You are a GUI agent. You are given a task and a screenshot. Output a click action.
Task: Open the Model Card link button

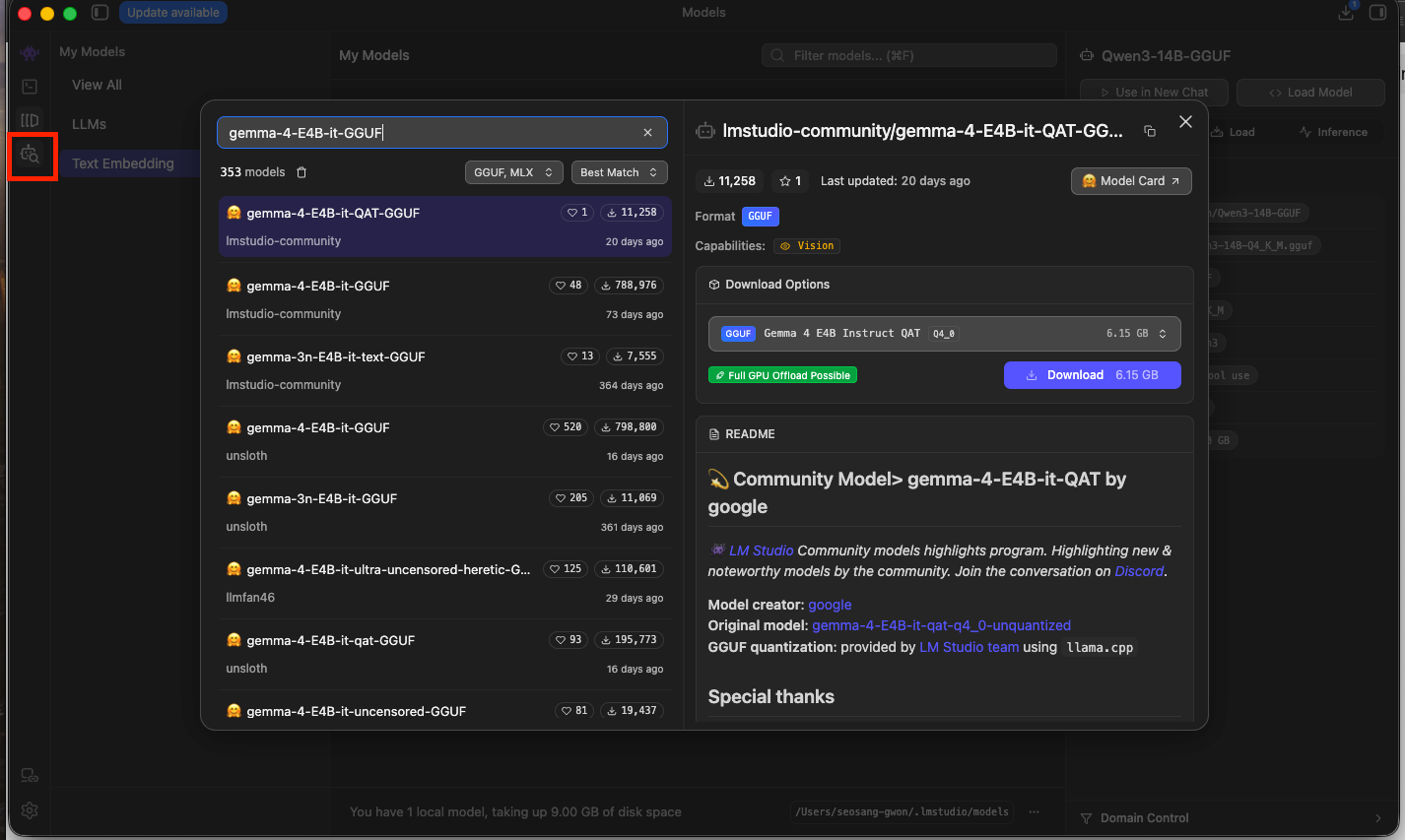click(x=1131, y=181)
